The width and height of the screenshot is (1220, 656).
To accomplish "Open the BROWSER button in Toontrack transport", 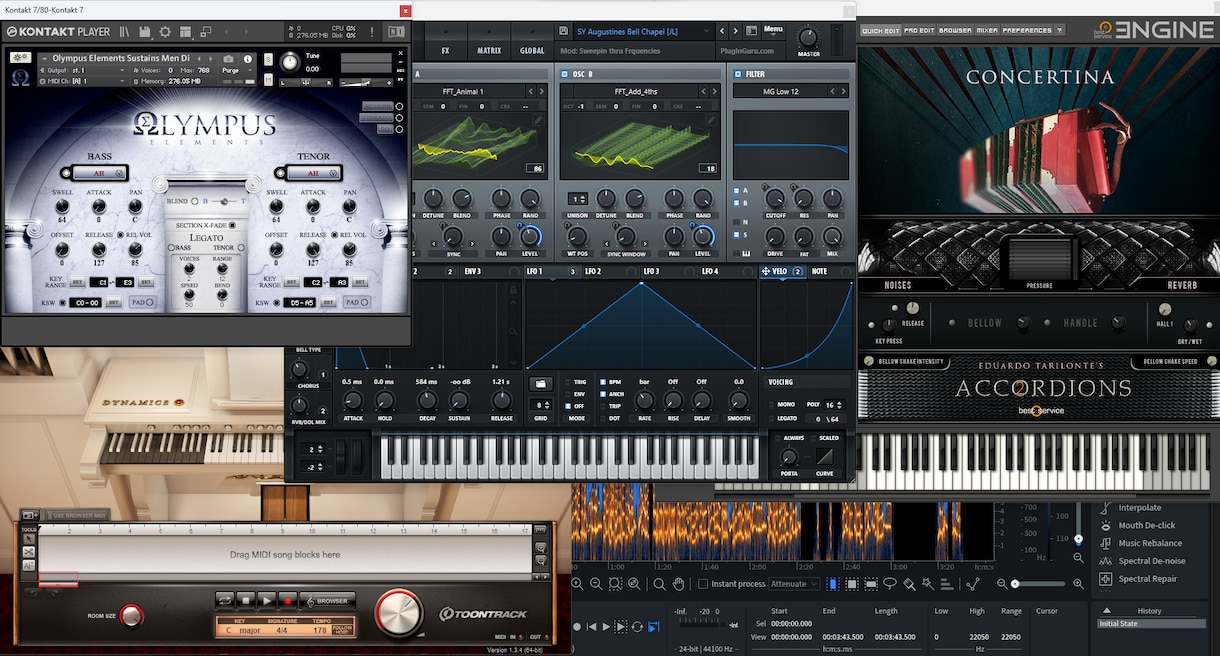I will click(329, 600).
